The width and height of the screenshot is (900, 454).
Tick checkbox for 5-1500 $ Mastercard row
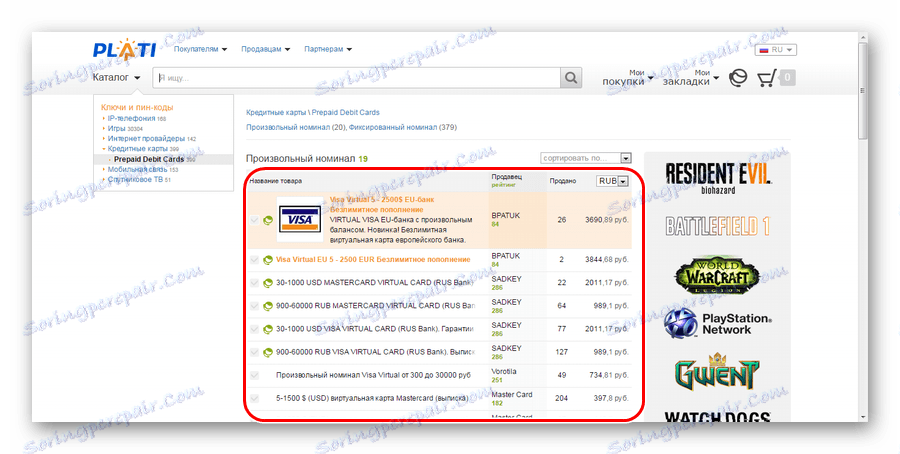coord(254,398)
